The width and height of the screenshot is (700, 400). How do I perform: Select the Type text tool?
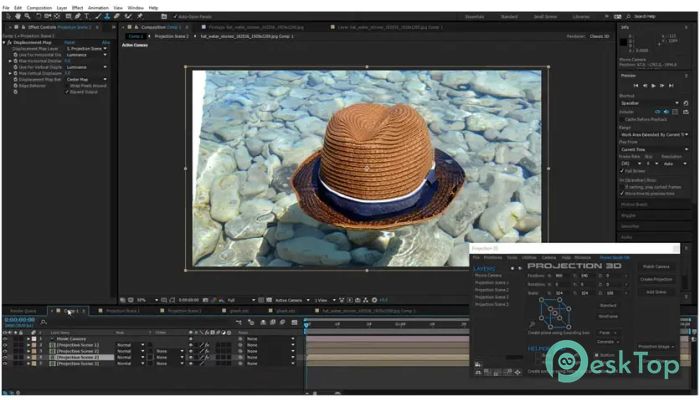click(x=87, y=16)
